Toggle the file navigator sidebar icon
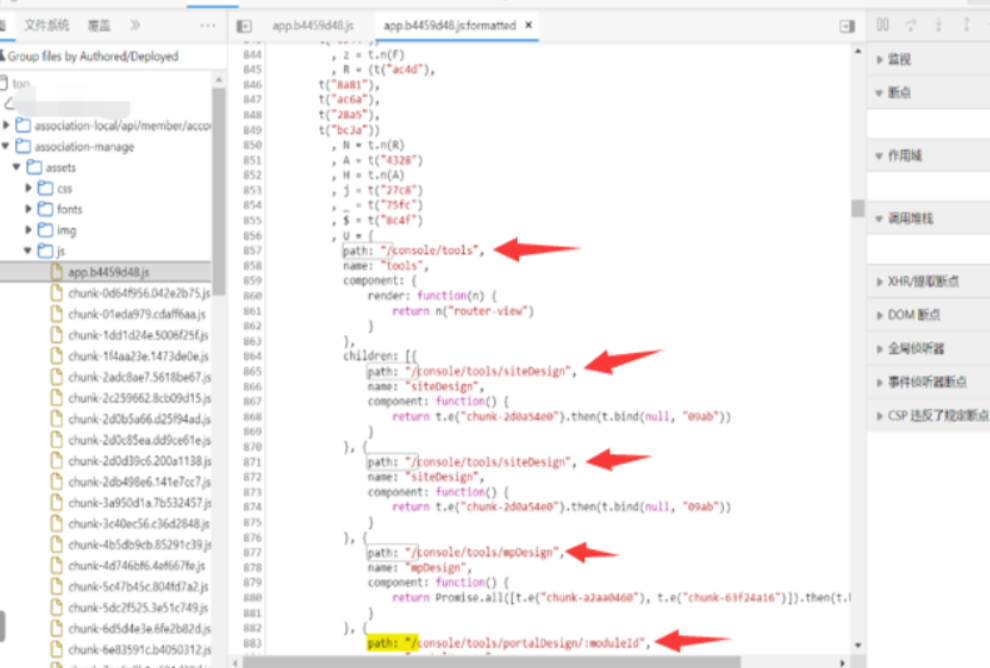 point(243,25)
